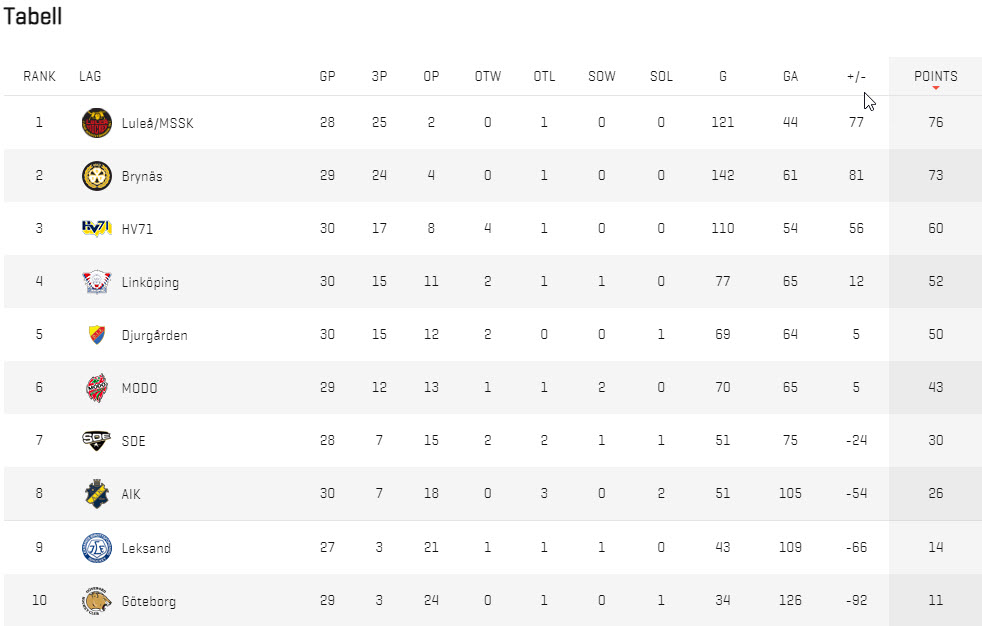Sort table by POINTS column header

pos(935,76)
